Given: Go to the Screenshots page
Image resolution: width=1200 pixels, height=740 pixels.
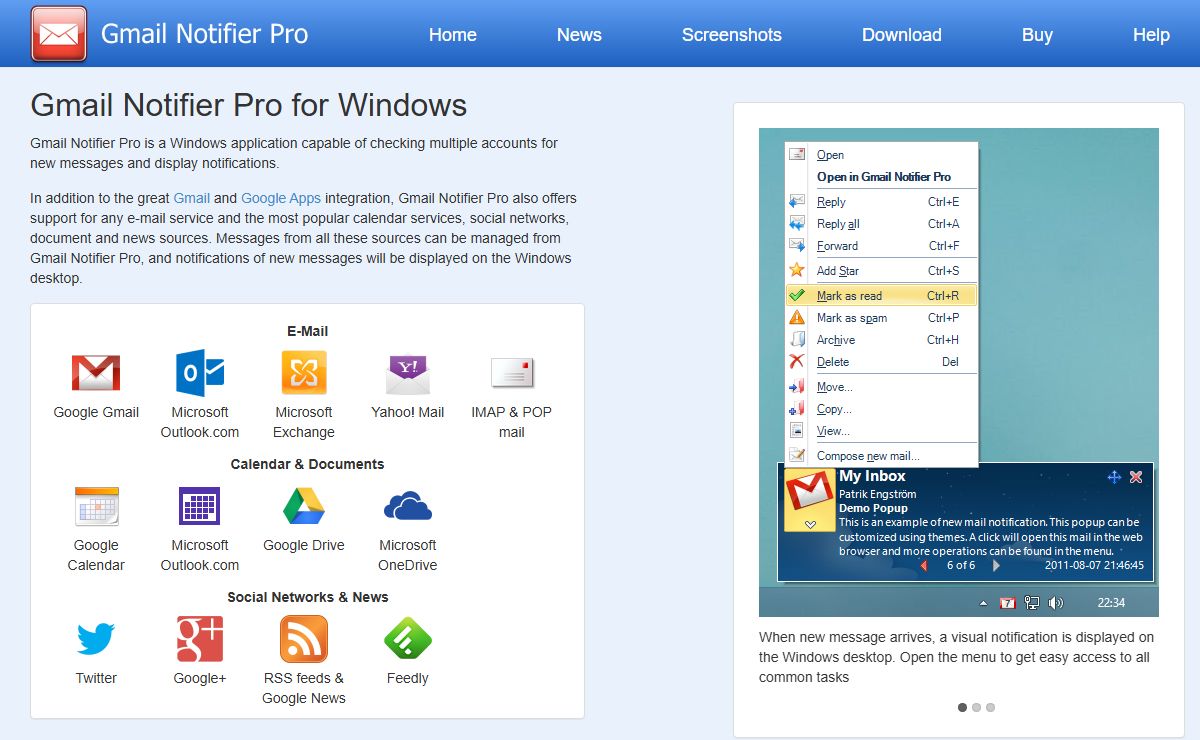Looking at the screenshot, I should (732, 34).
